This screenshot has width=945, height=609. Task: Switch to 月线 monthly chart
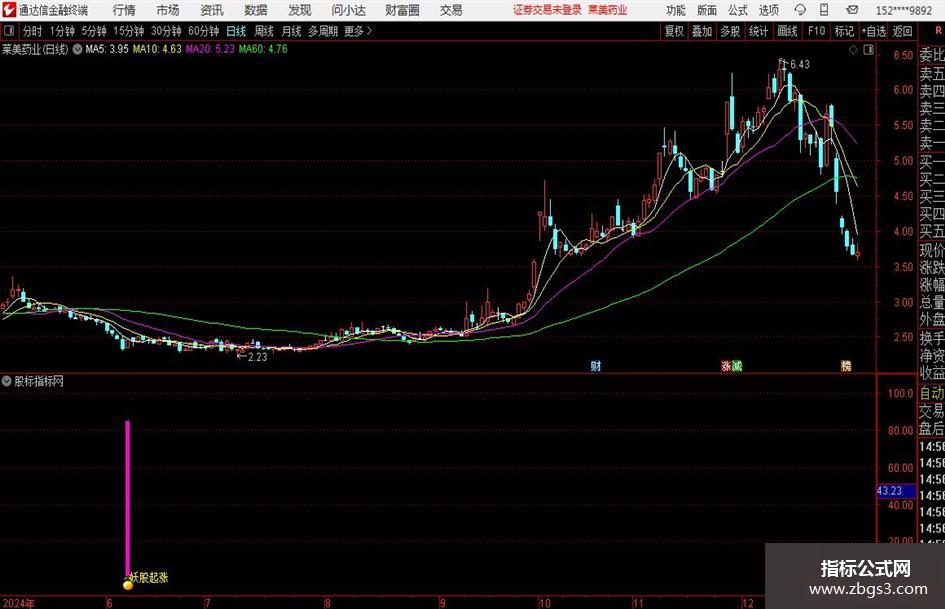click(x=292, y=31)
